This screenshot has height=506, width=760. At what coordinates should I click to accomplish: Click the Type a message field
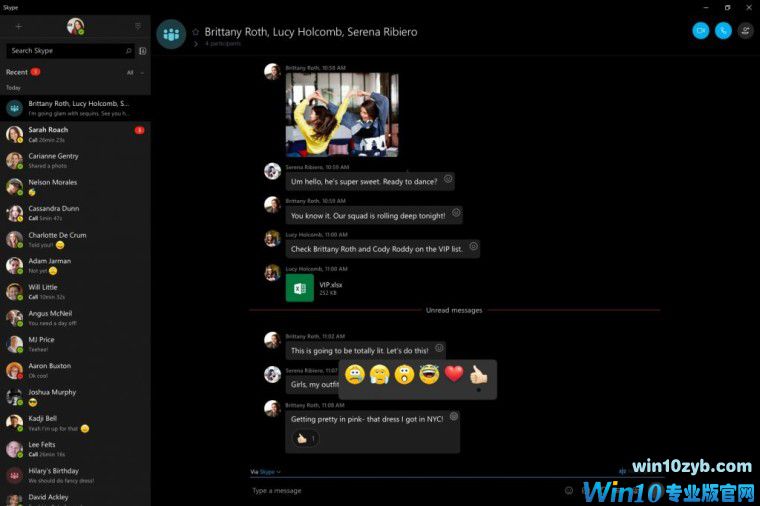pyautogui.click(x=405, y=490)
